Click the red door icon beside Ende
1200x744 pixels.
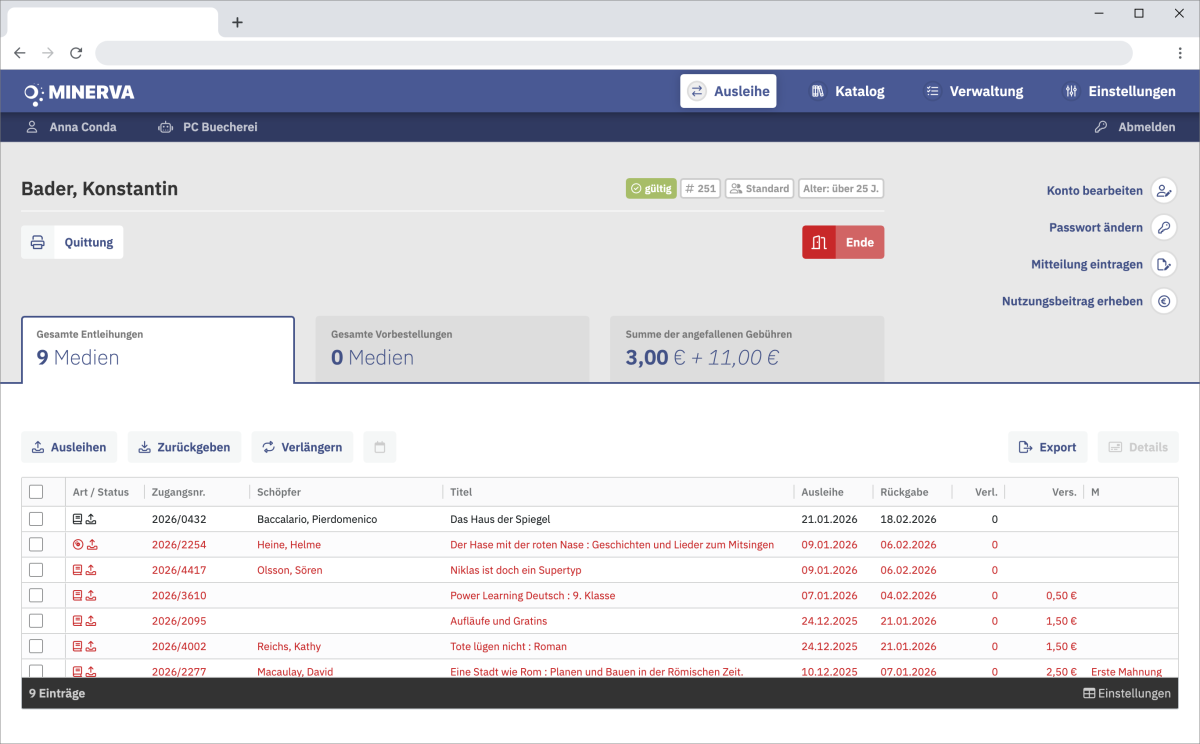coord(819,242)
